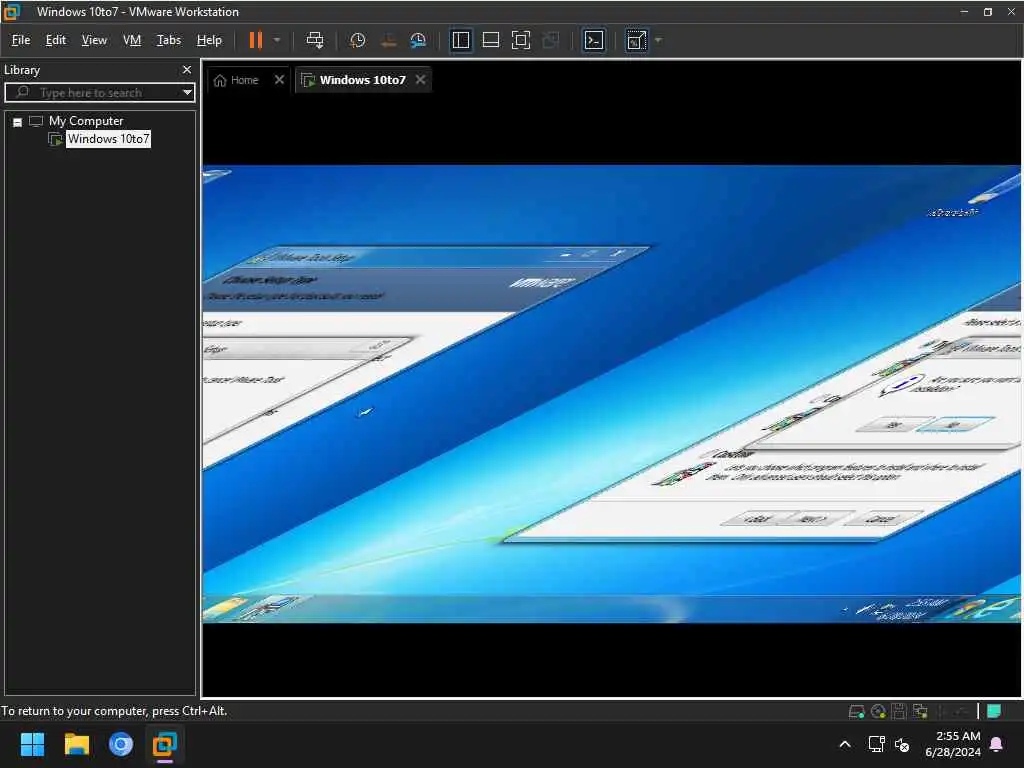
Task: Click the green message log status icon
Action: 994,712
